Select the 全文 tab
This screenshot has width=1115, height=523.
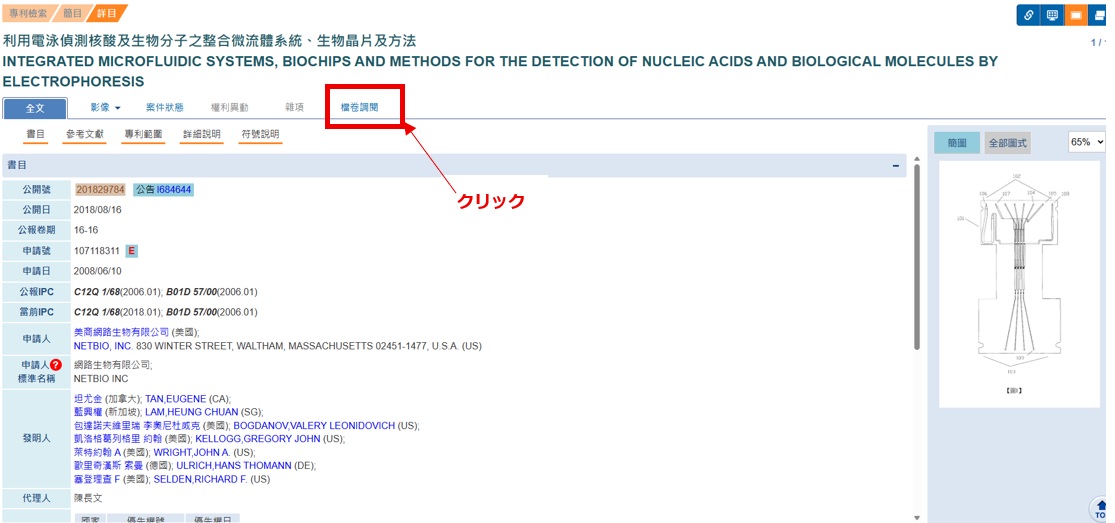pos(35,108)
